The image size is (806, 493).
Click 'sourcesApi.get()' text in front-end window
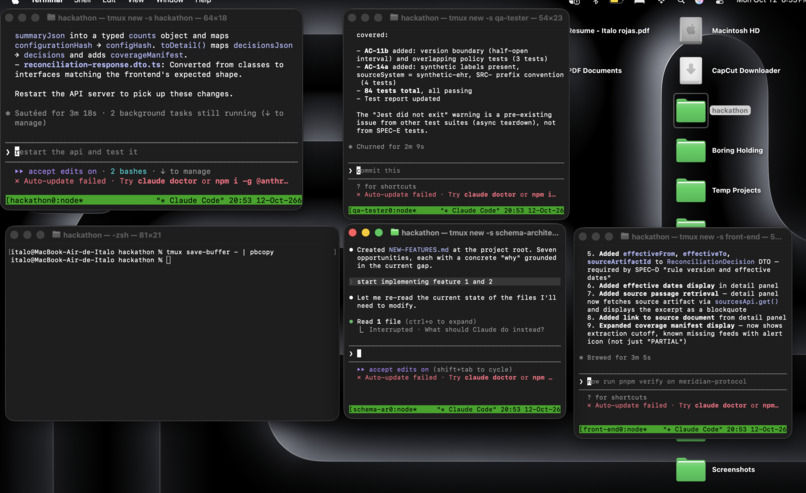746,302
